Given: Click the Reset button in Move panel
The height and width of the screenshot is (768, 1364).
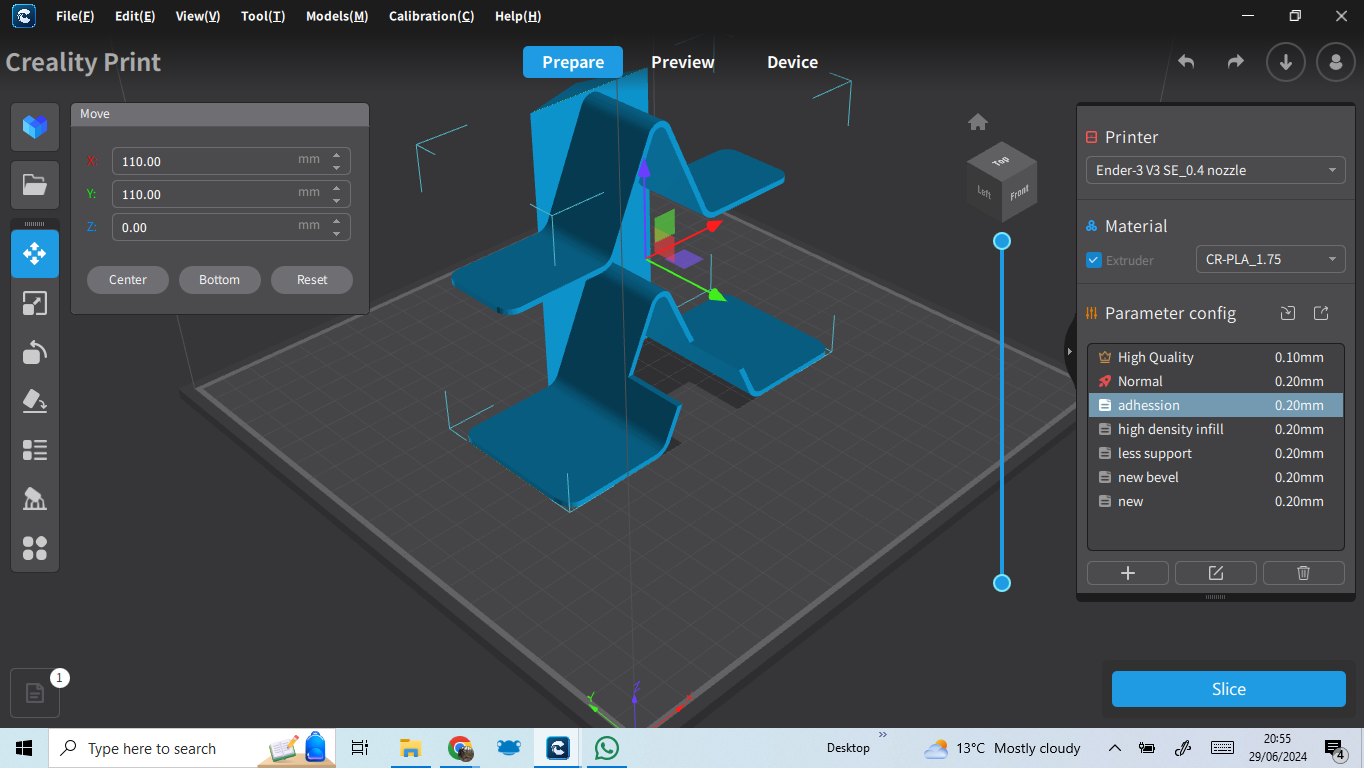Looking at the screenshot, I should pos(312,280).
